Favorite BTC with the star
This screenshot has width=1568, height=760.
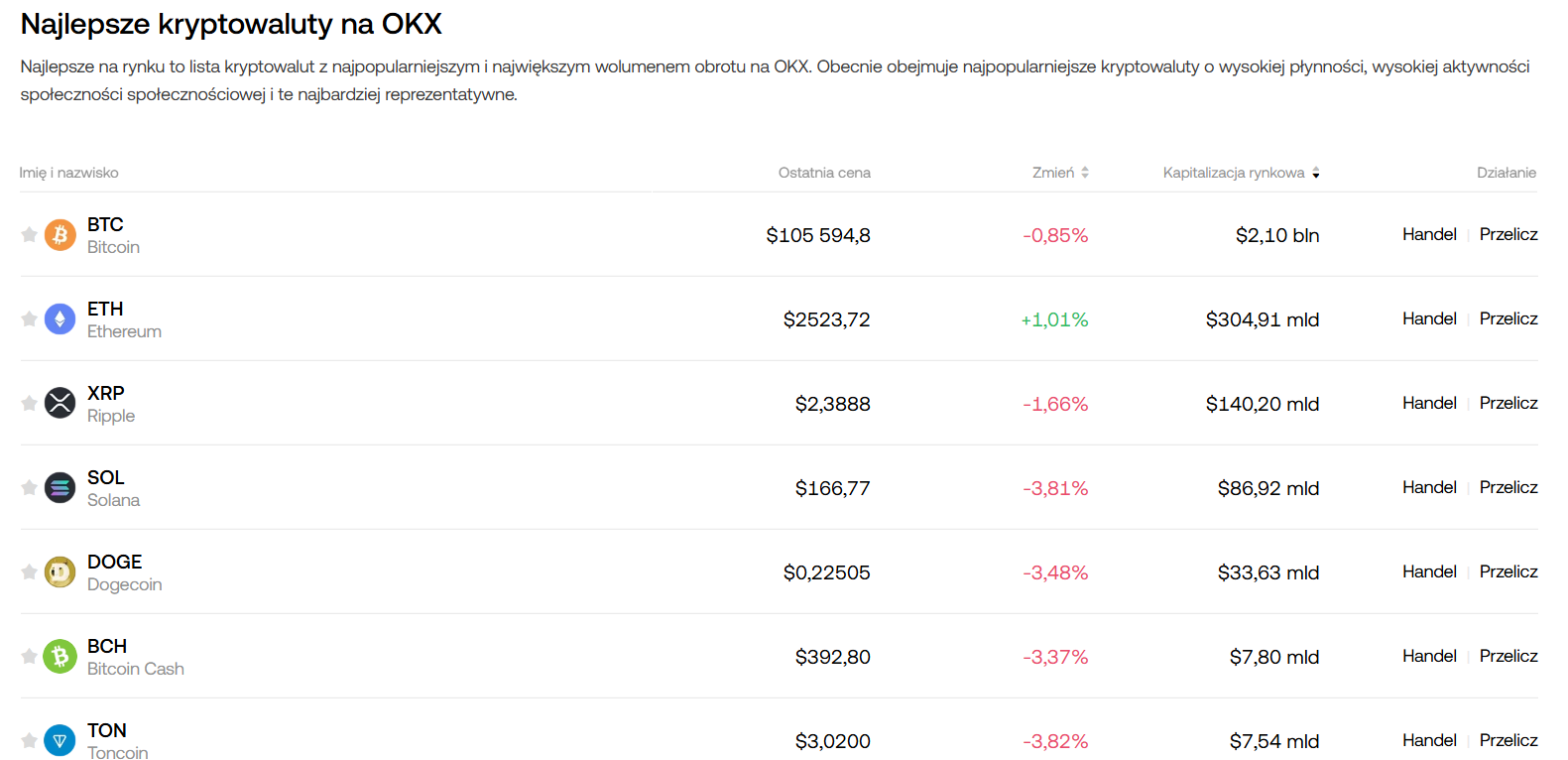(29, 235)
